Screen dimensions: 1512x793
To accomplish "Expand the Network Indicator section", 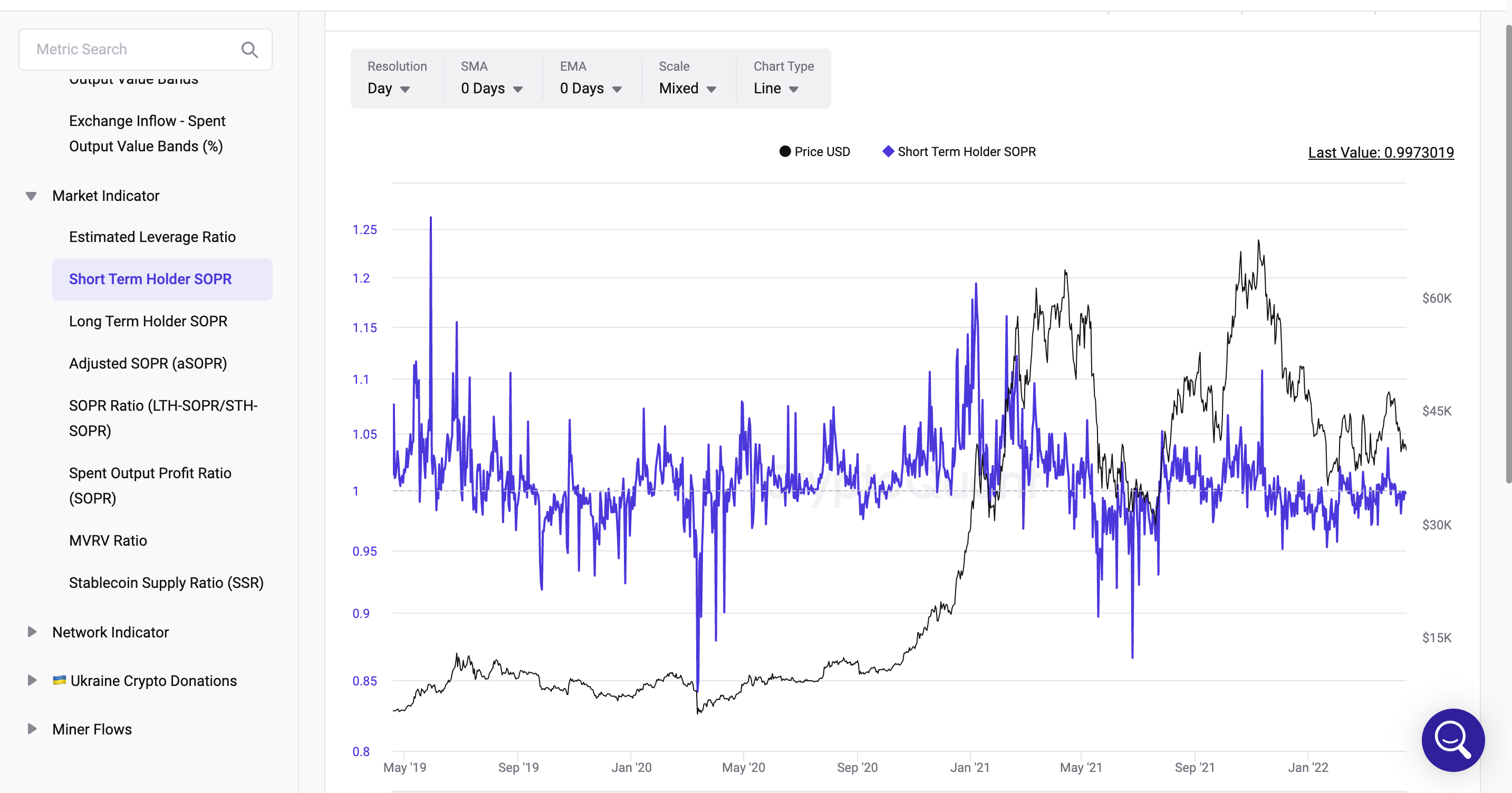I will 32,632.
